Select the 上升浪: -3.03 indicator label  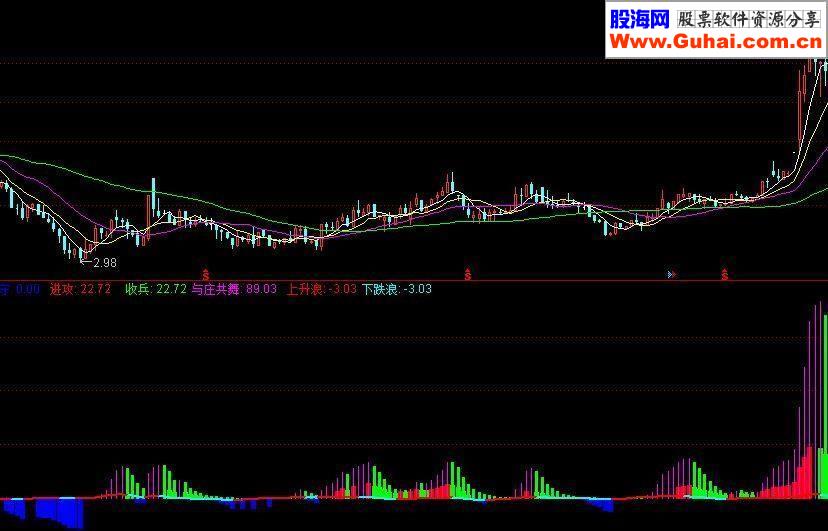click(x=321, y=289)
